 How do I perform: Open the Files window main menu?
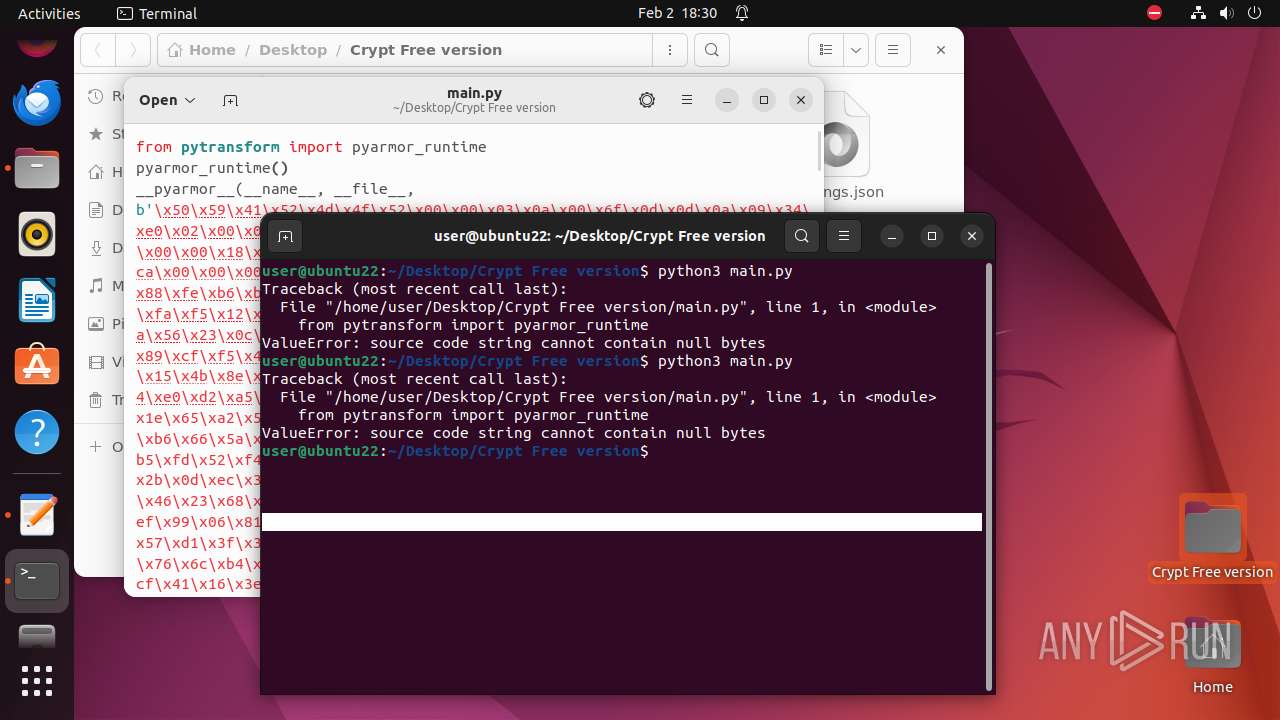click(x=893, y=50)
